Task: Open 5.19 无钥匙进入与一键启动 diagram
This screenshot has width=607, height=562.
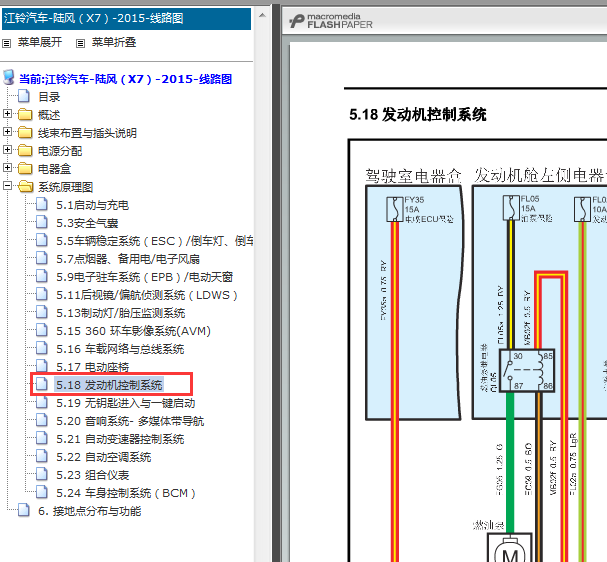Action: pyautogui.click(x=126, y=403)
